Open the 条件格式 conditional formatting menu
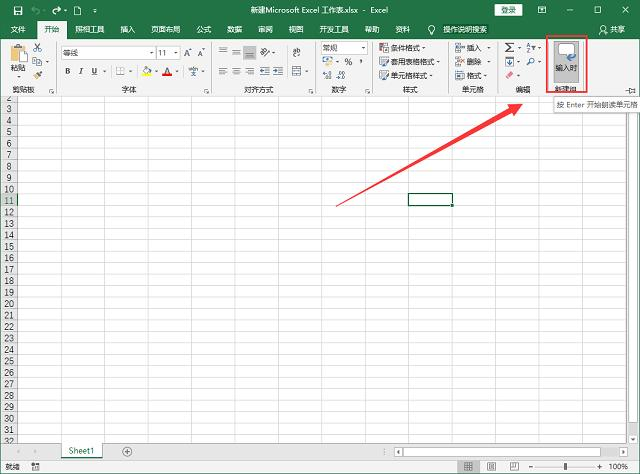The width and height of the screenshot is (640, 474). pyautogui.click(x=402, y=48)
